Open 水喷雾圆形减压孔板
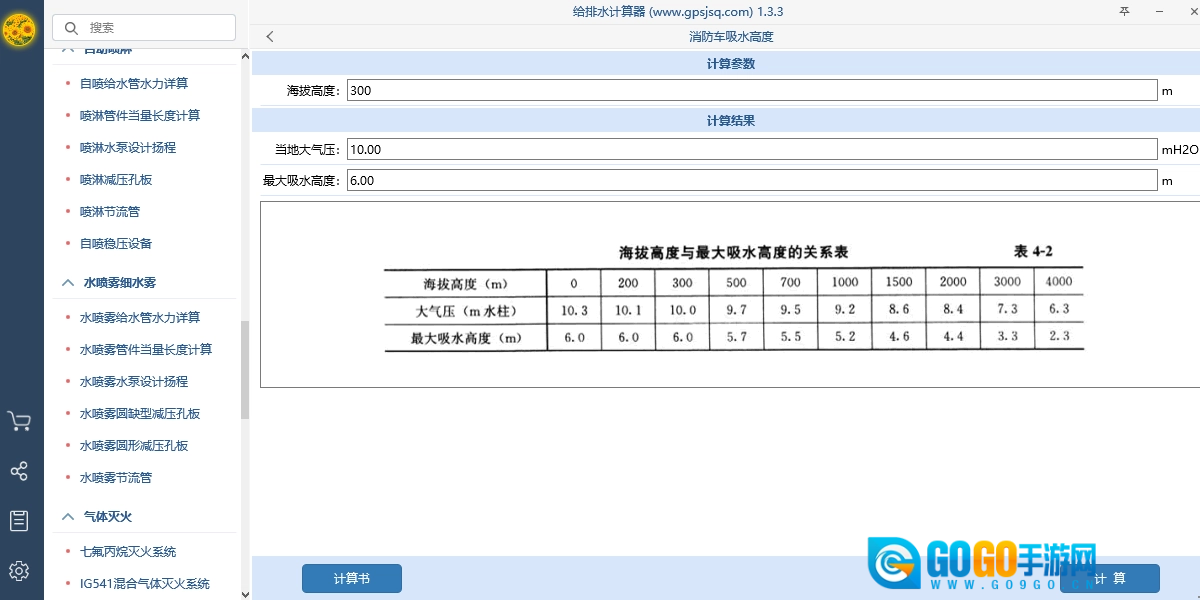This screenshot has height=600, width=1200. click(134, 446)
